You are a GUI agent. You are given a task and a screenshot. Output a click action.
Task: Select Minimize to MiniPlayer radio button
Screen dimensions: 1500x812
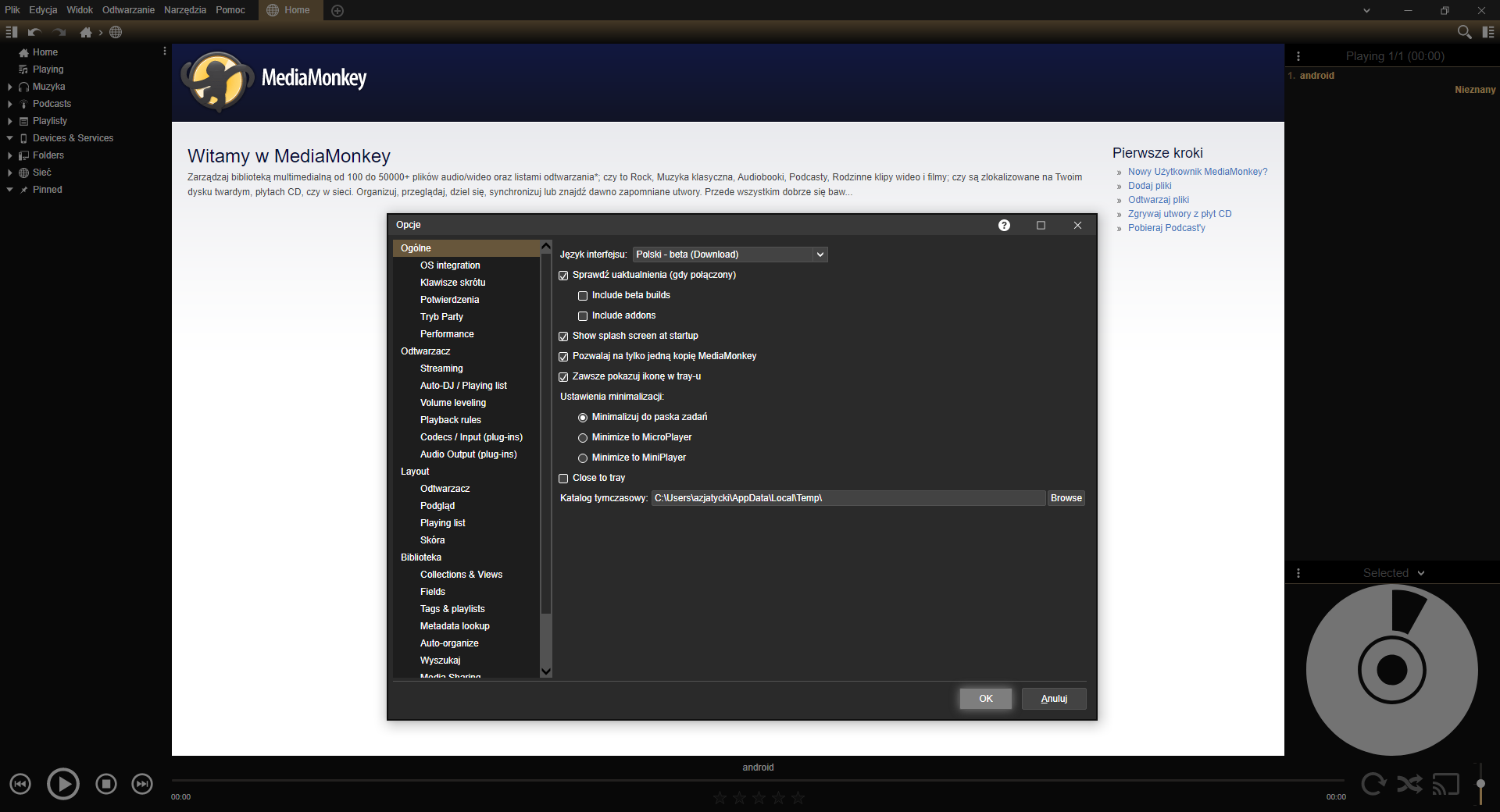pyautogui.click(x=583, y=458)
